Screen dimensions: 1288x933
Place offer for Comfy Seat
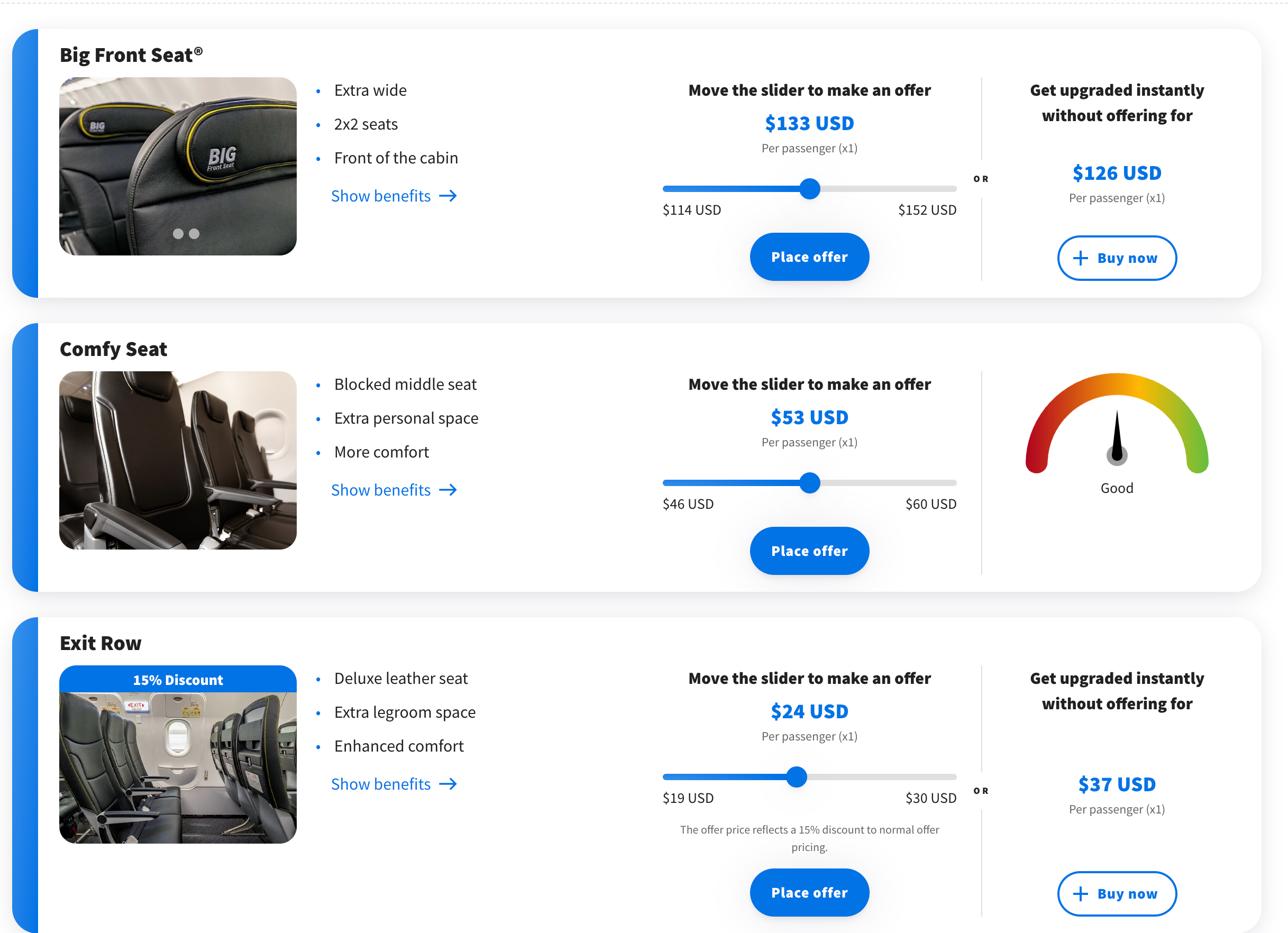point(809,552)
